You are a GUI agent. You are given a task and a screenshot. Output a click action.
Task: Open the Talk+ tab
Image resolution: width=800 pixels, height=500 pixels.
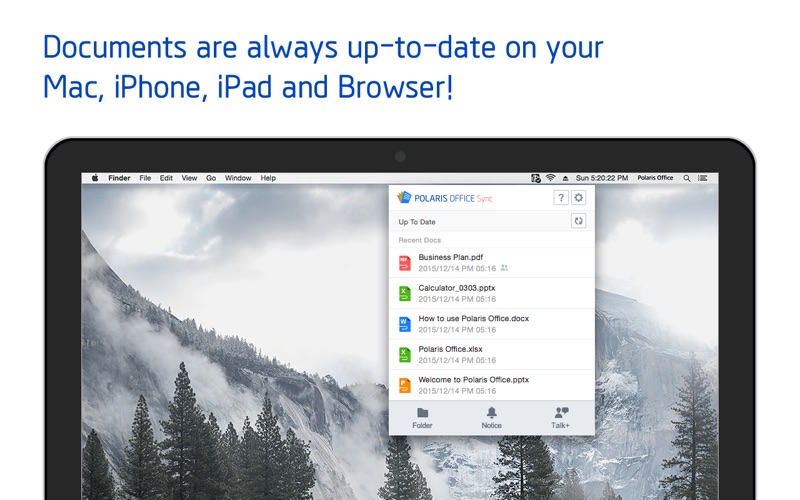coord(561,418)
